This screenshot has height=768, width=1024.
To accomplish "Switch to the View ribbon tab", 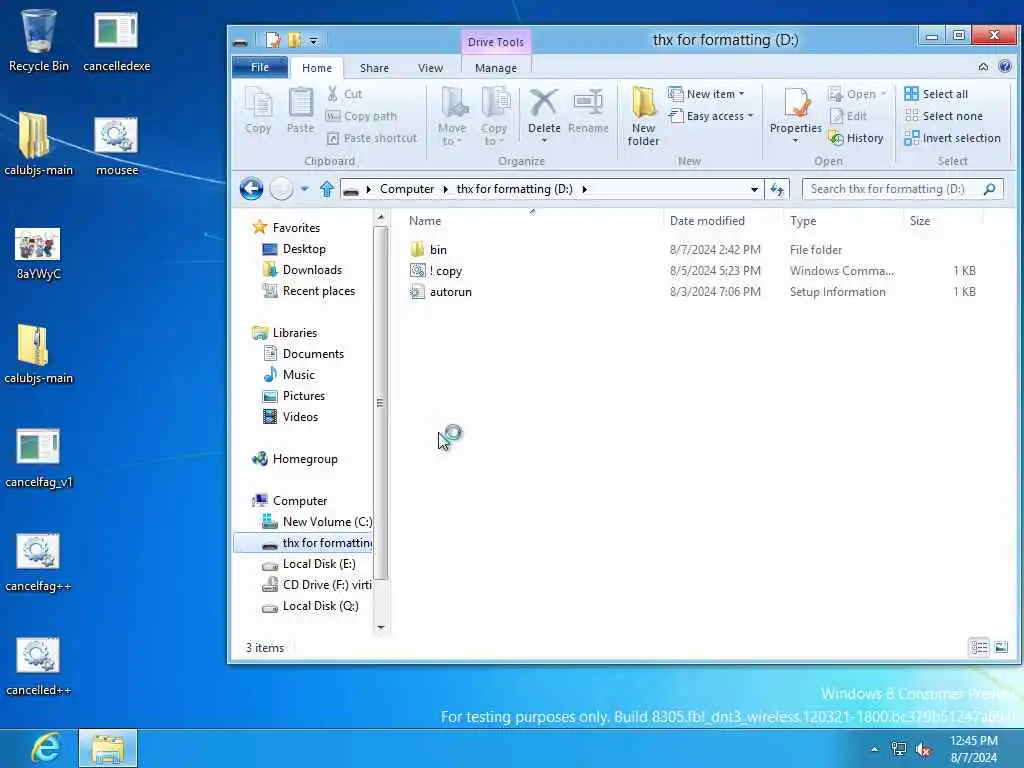I will click(x=430, y=68).
